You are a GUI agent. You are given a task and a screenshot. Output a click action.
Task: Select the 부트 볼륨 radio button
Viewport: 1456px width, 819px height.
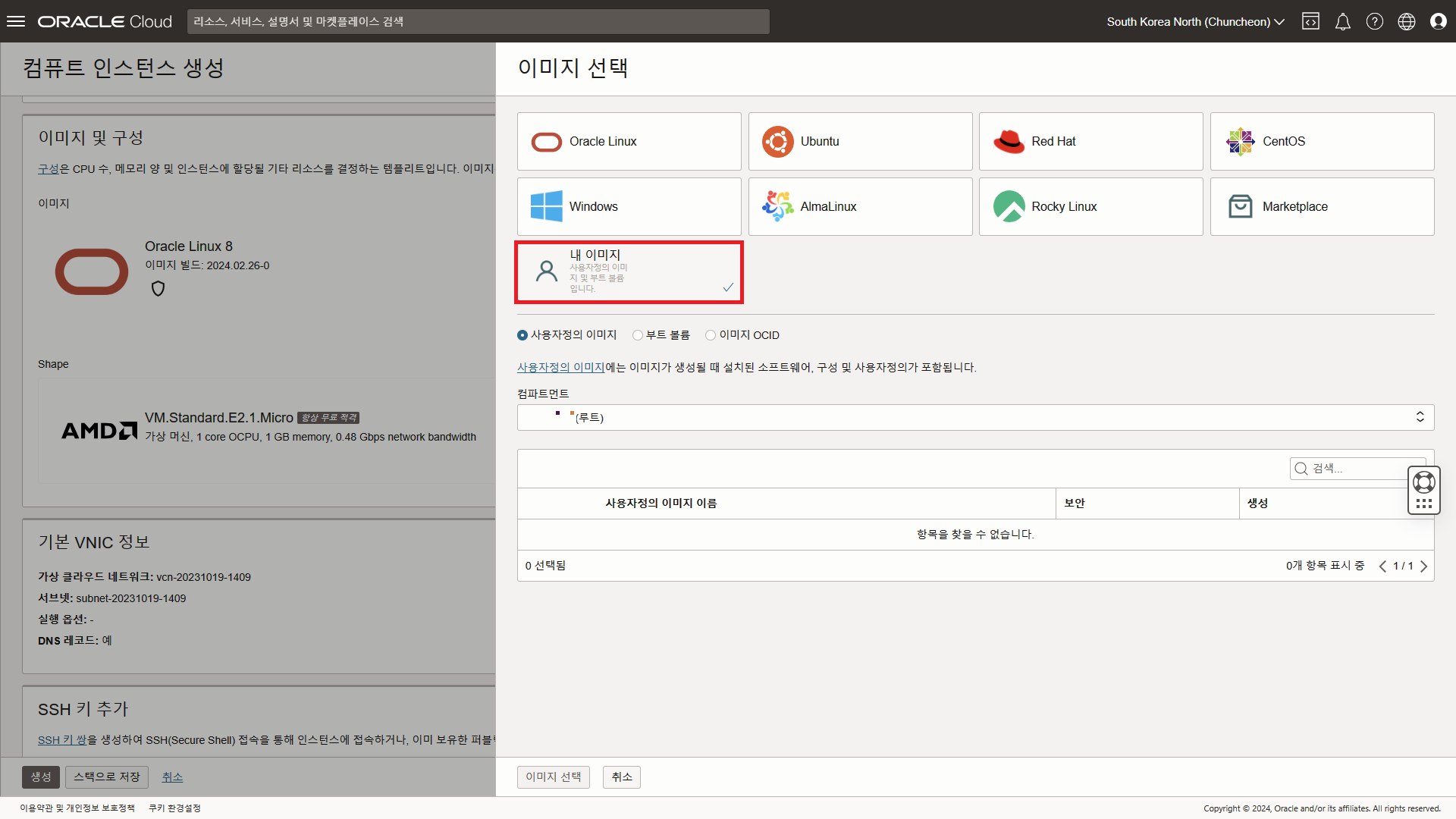pos(638,335)
